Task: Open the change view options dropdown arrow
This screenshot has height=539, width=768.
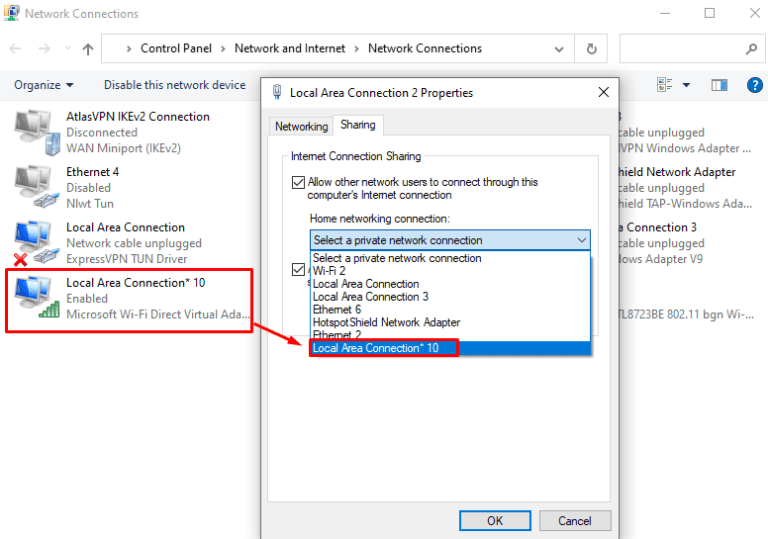Action: click(x=687, y=86)
